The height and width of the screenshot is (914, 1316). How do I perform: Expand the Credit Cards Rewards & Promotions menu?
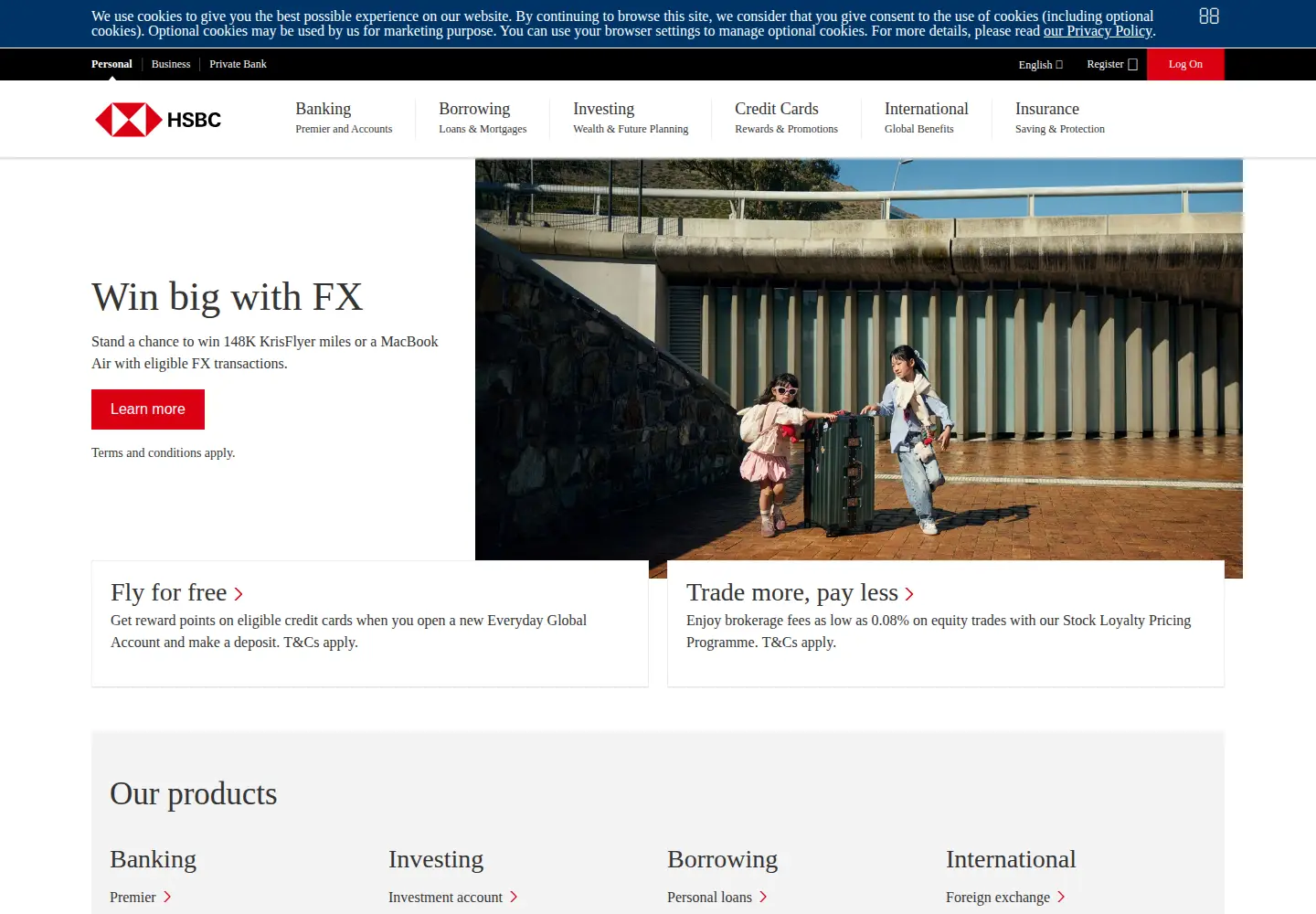786,118
